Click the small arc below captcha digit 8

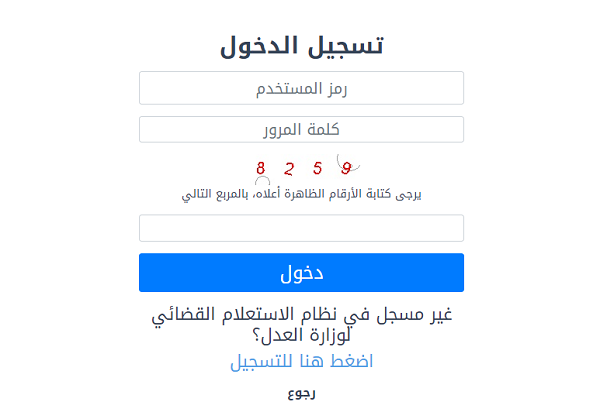[262, 181]
